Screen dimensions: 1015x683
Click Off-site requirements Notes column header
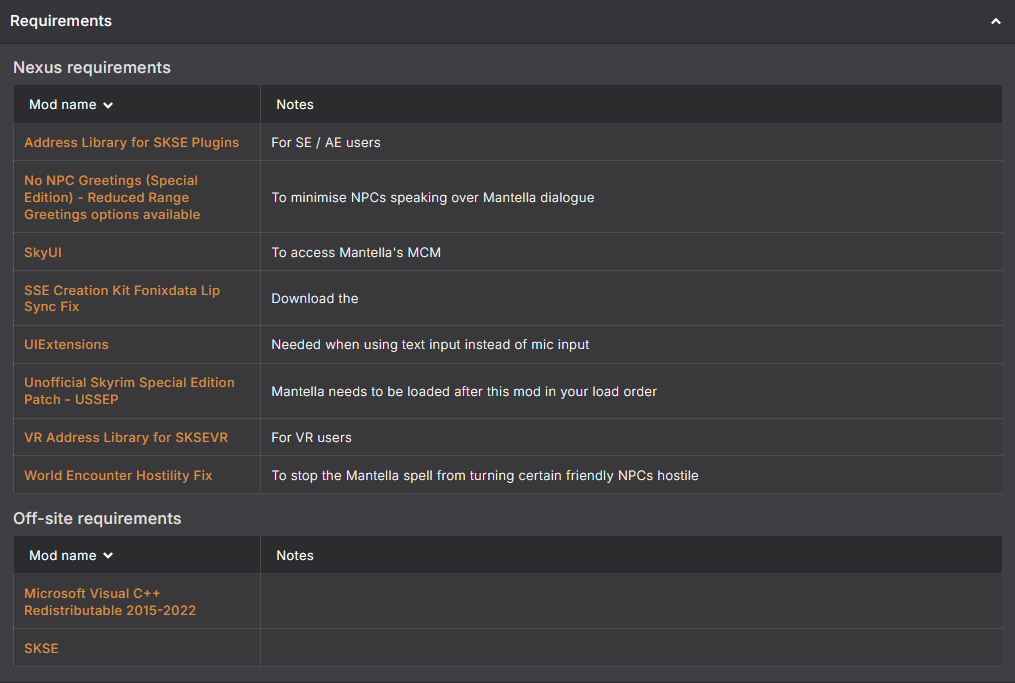(295, 555)
